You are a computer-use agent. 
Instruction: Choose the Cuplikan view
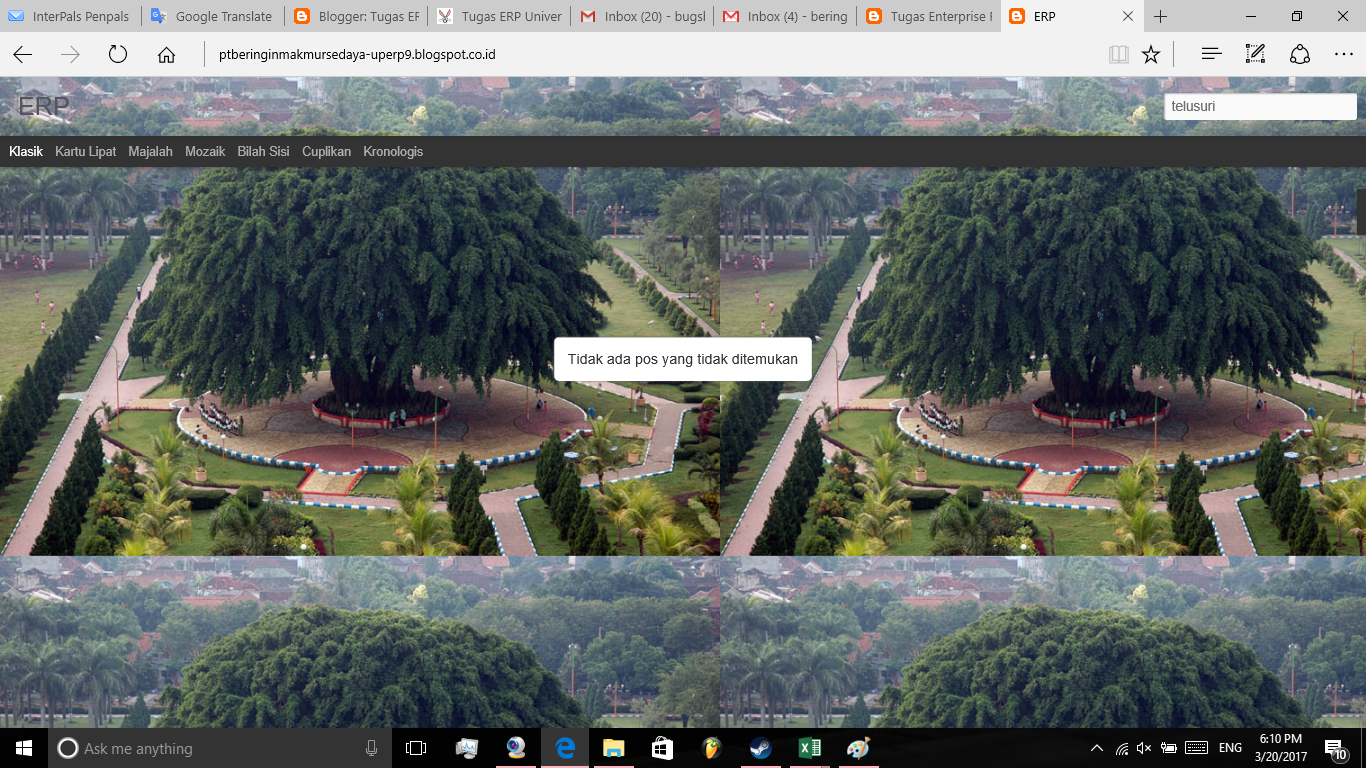[x=326, y=152]
